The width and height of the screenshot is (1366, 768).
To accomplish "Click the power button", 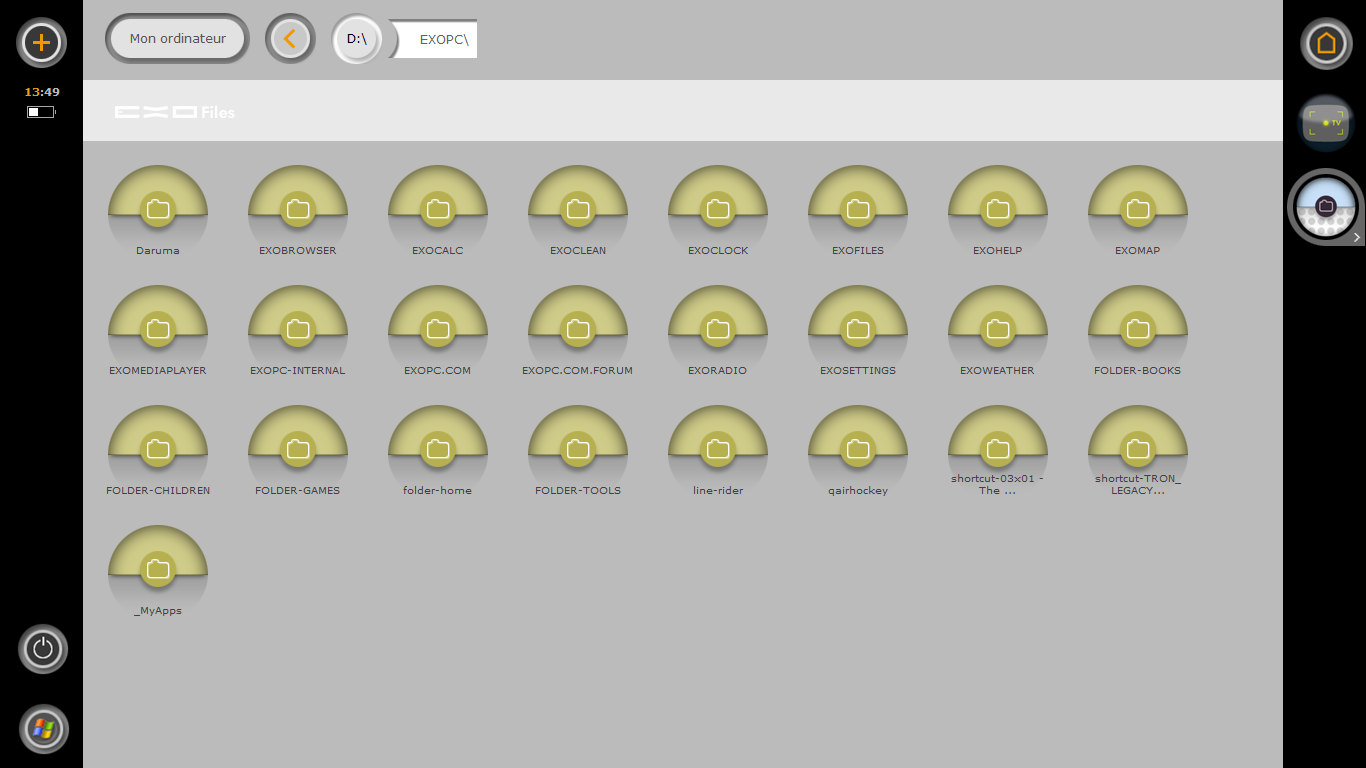I will [x=43, y=649].
